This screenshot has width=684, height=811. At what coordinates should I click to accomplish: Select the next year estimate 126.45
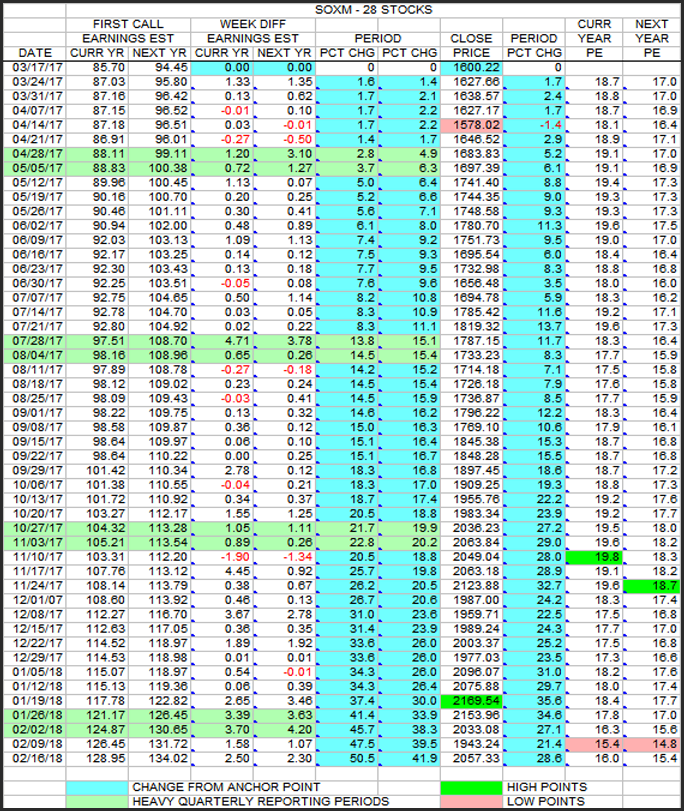click(x=159, y=715)
